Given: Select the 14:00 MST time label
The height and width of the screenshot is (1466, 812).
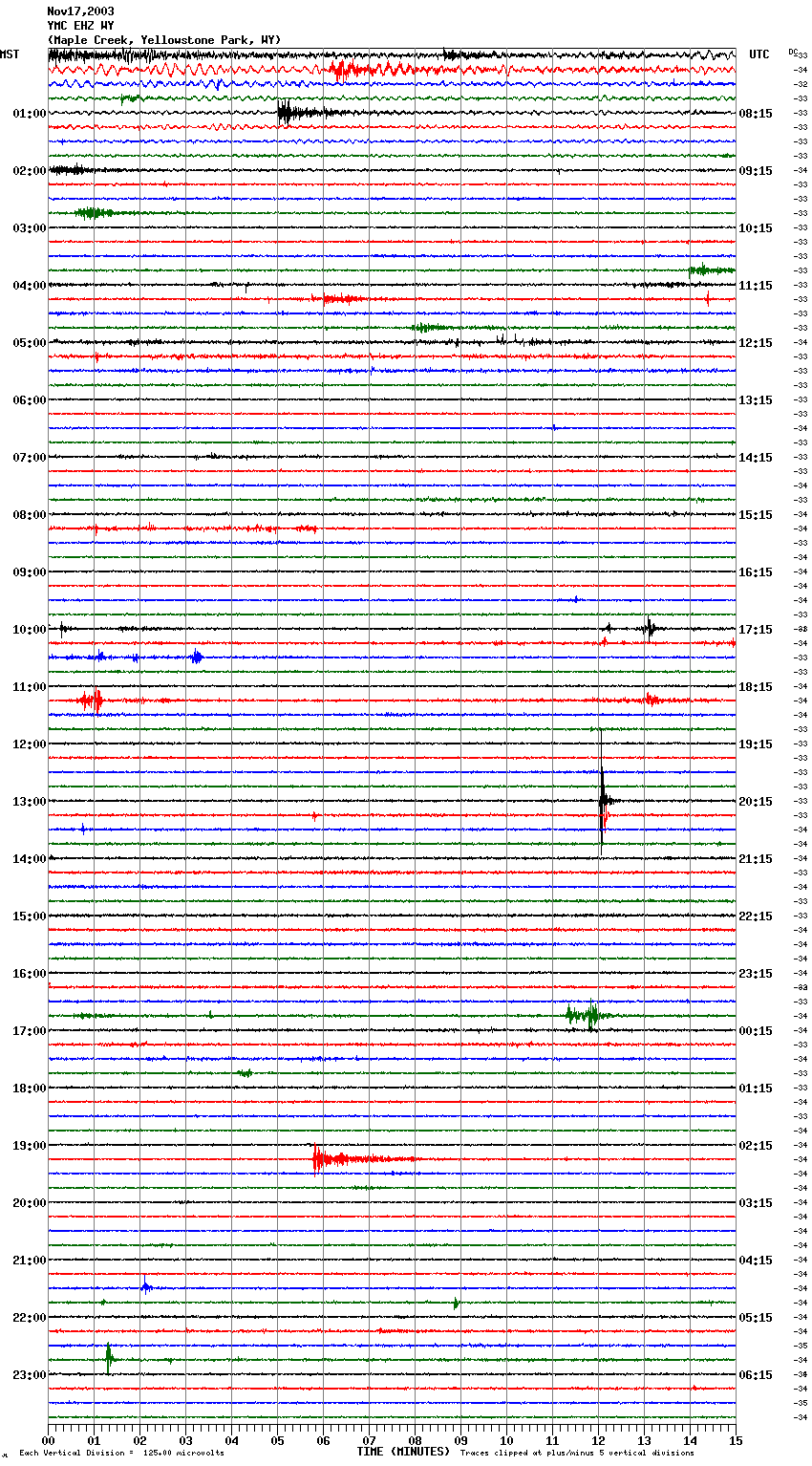Looking at the screenshot, I should (x=30, y=859).
